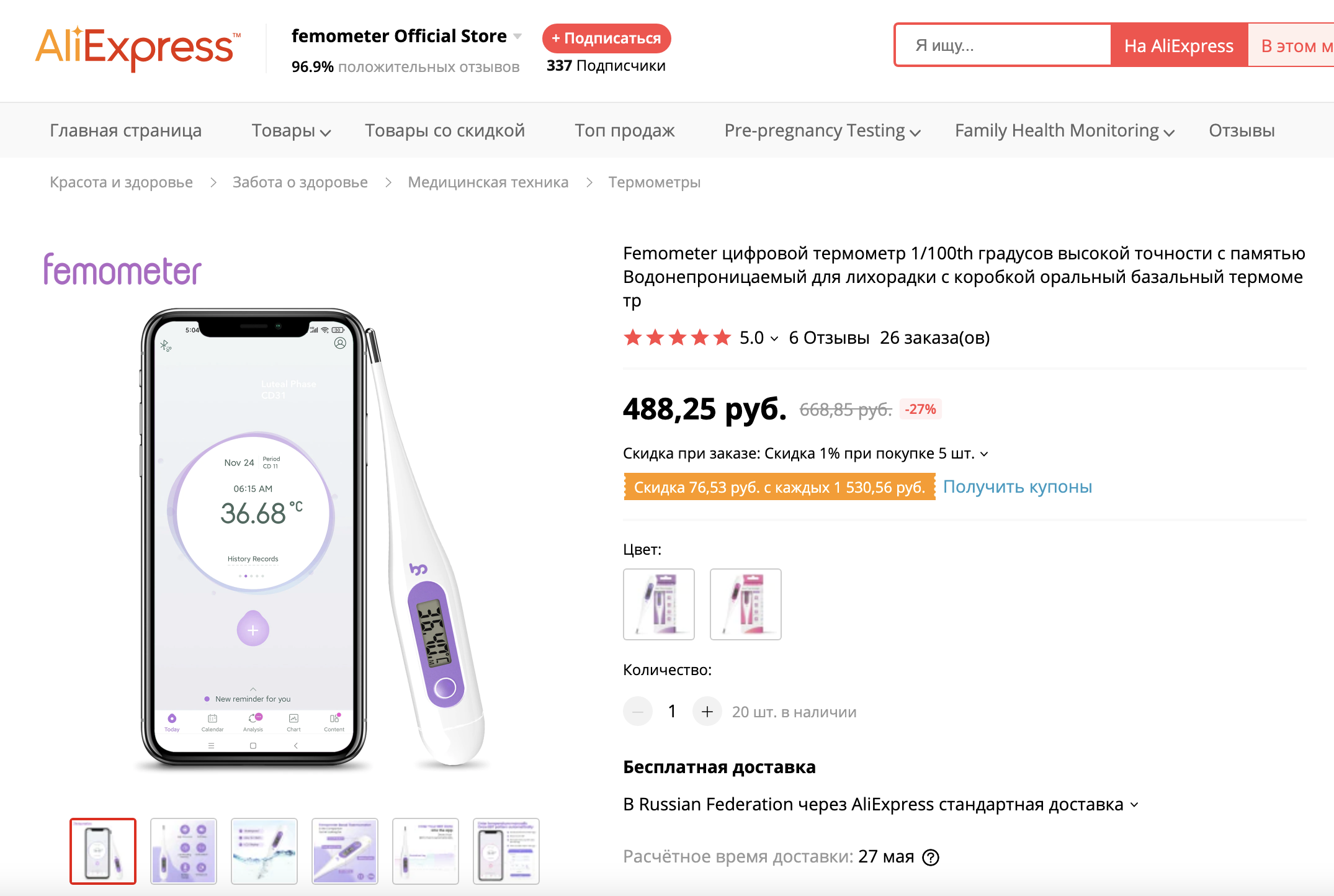Open the Pre-pregnancy Testing dropdown
Viewport: 1334px width, 896px height.
click(822, 131)
